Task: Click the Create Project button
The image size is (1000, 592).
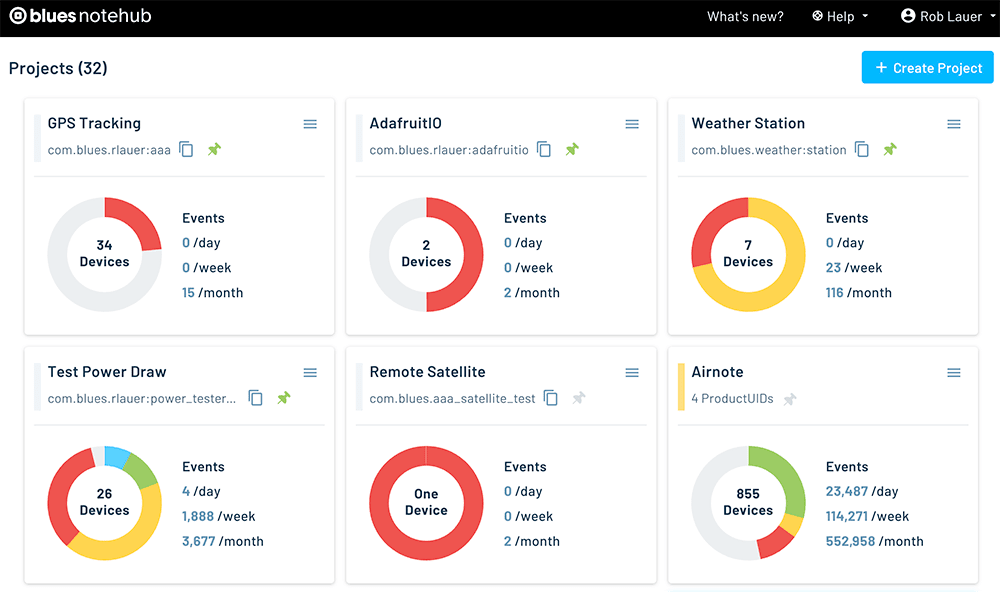Action: pos(927,68)
